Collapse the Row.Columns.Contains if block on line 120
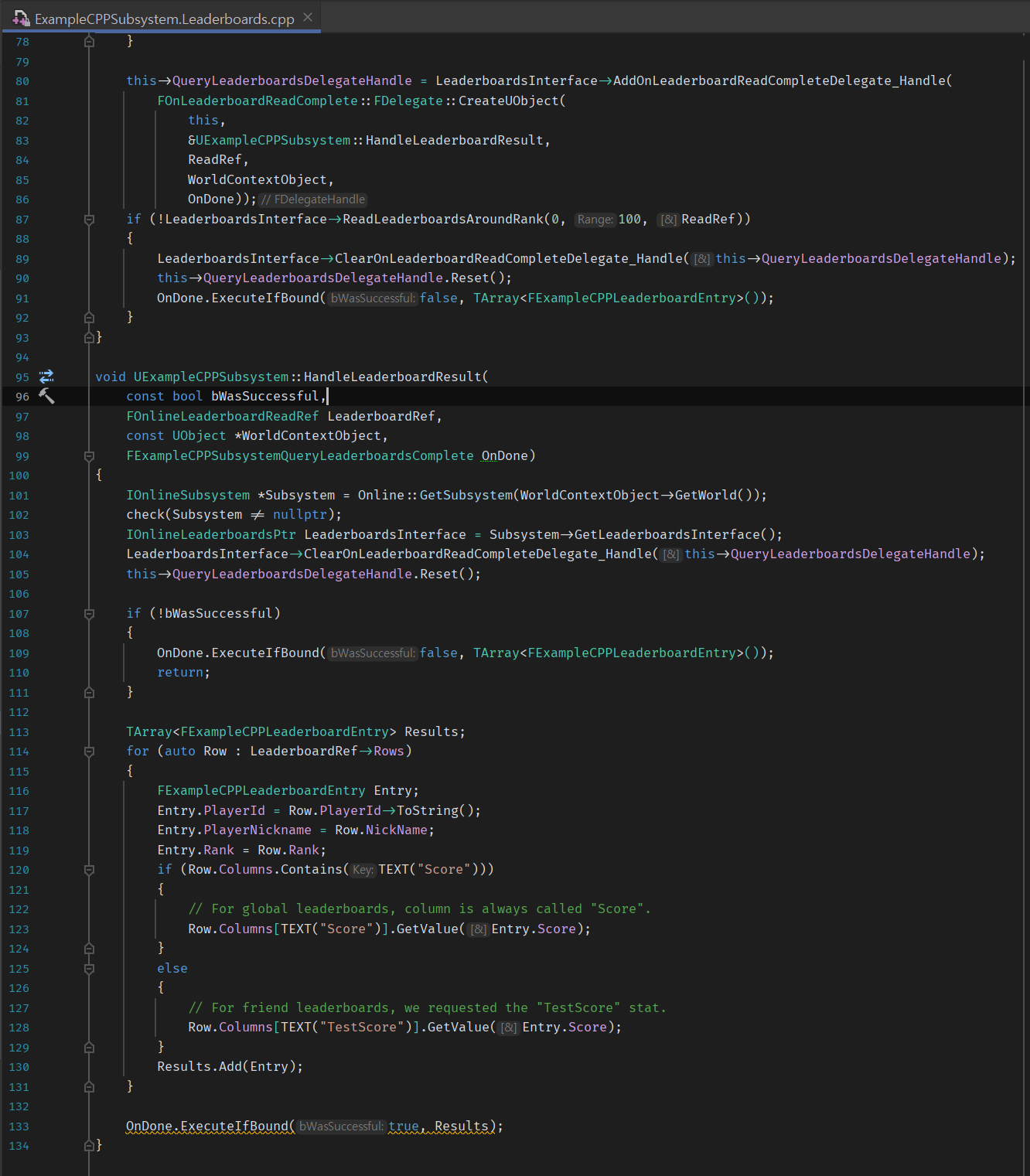The image size is (1030, 1176). (89, 870)
